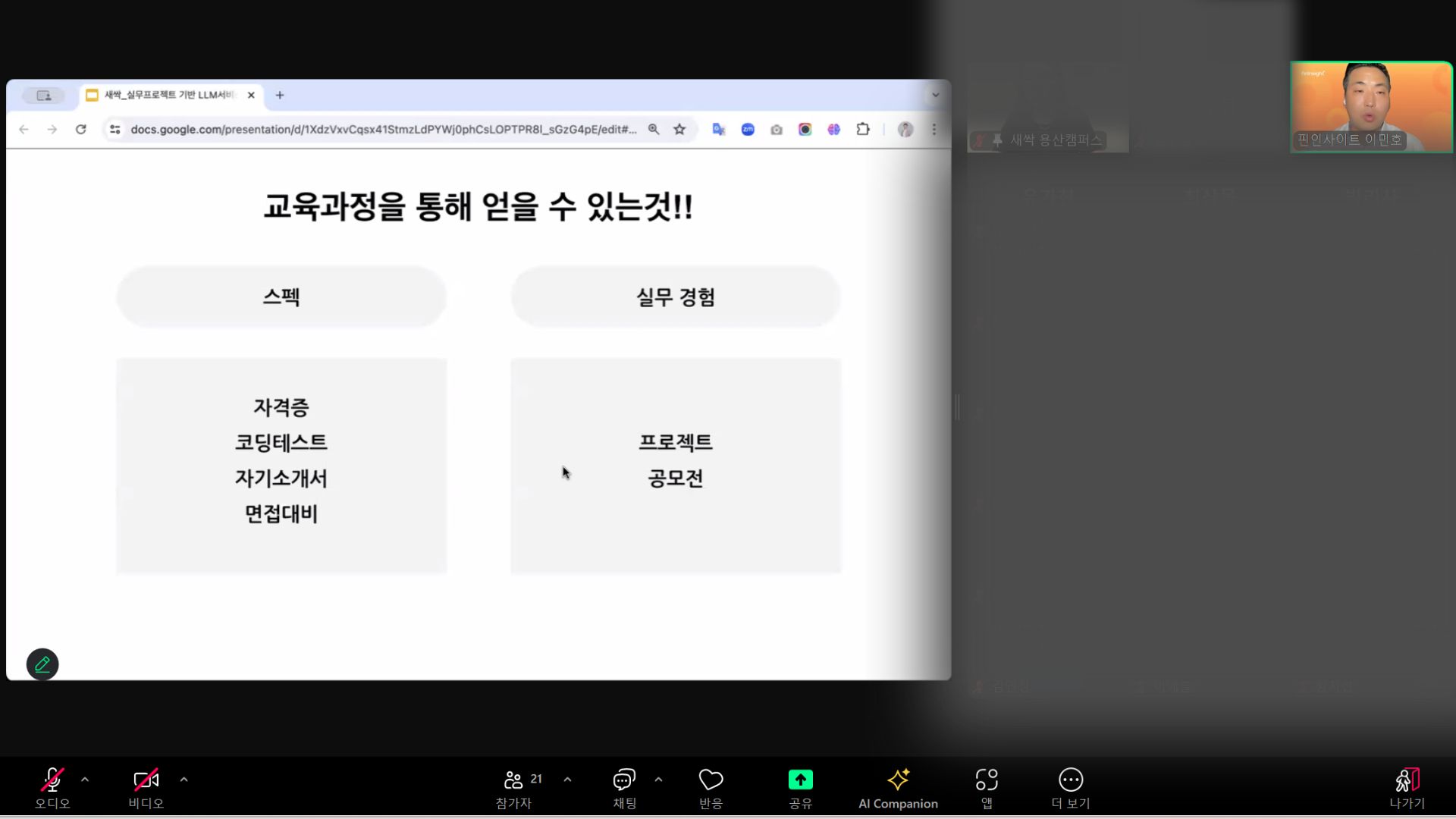Click the slide title 교육과정을 통해 얻을 수 있는것!!
1456x819 pixels.
coord(478,206)
